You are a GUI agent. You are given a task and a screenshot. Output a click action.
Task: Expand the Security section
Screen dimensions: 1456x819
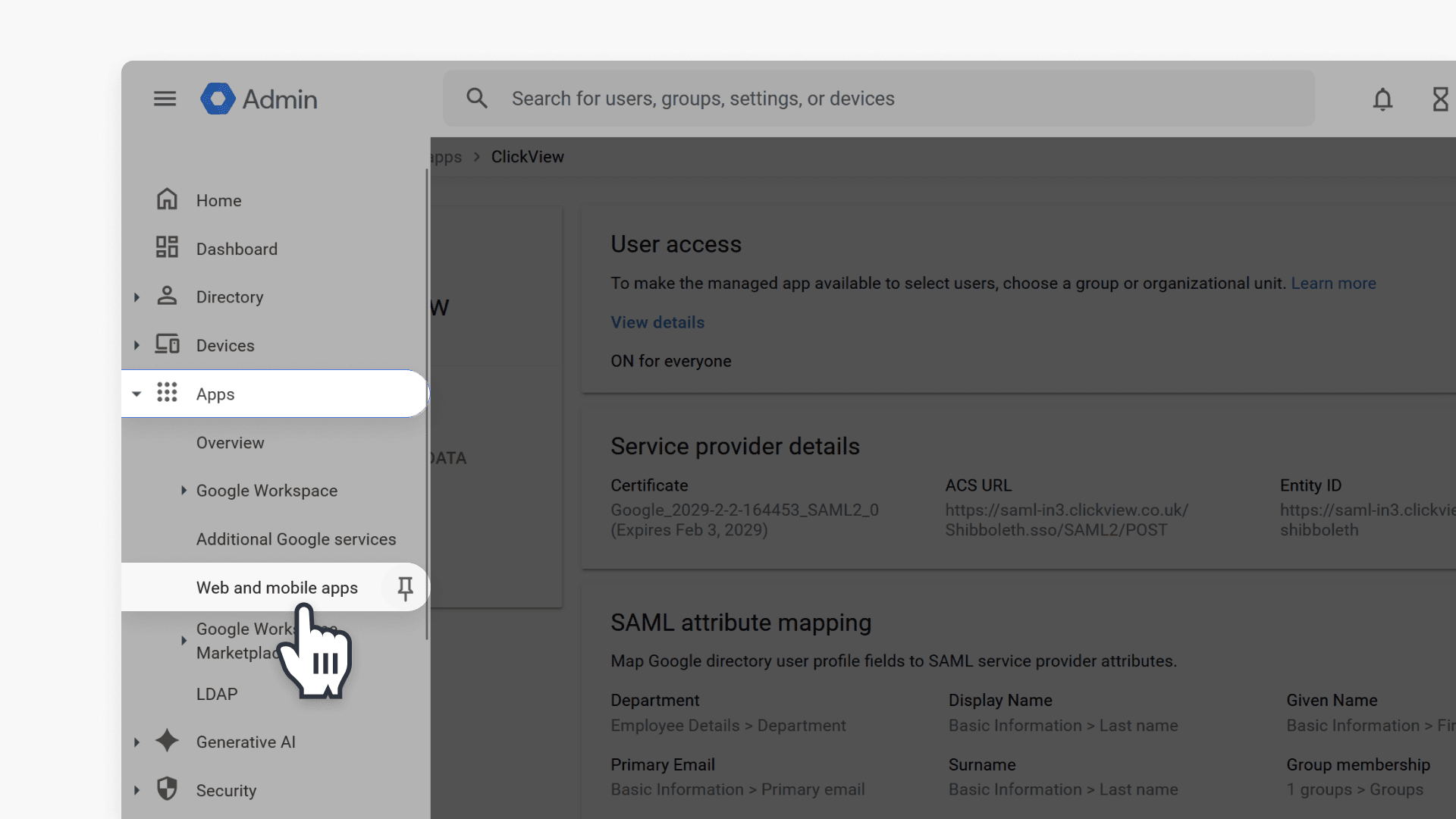coord(136,791)
